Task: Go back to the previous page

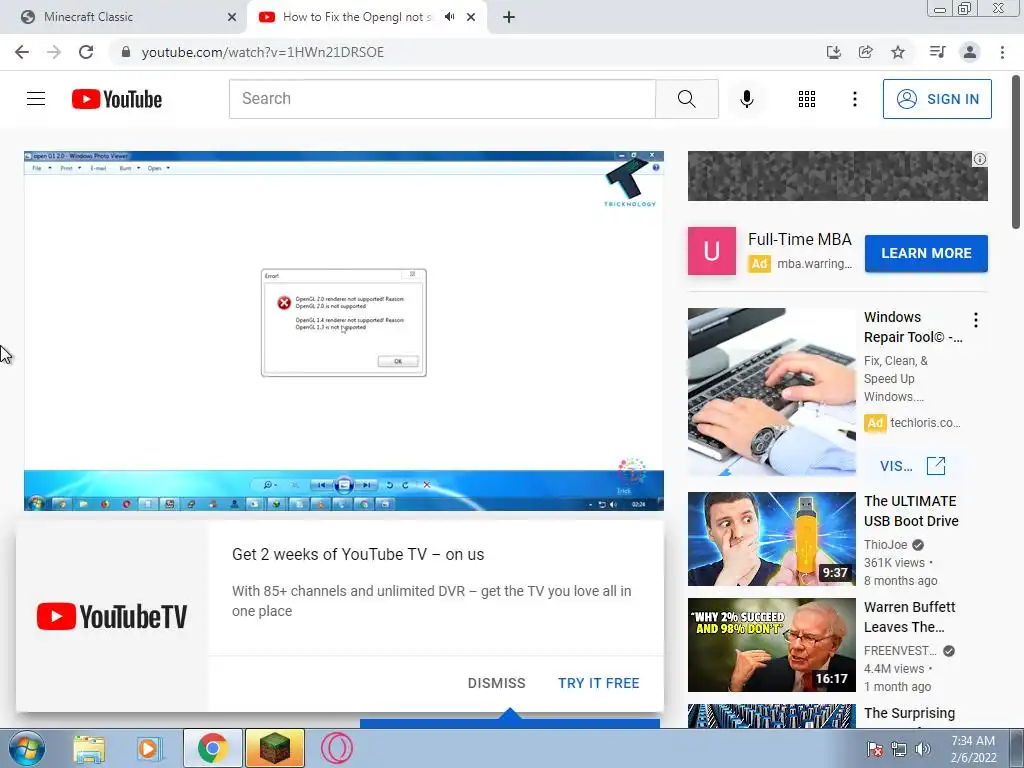Action: point(22,52)
